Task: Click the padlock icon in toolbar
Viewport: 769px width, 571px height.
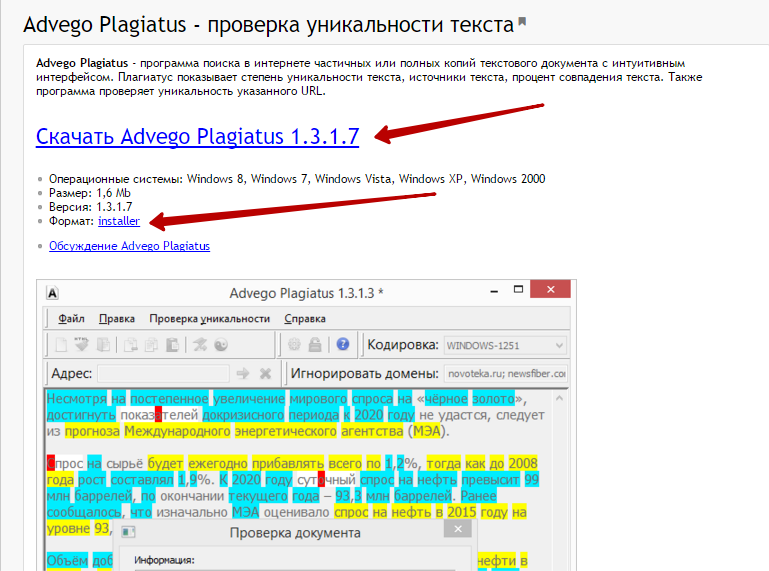Action: click(x=315, y=344)
